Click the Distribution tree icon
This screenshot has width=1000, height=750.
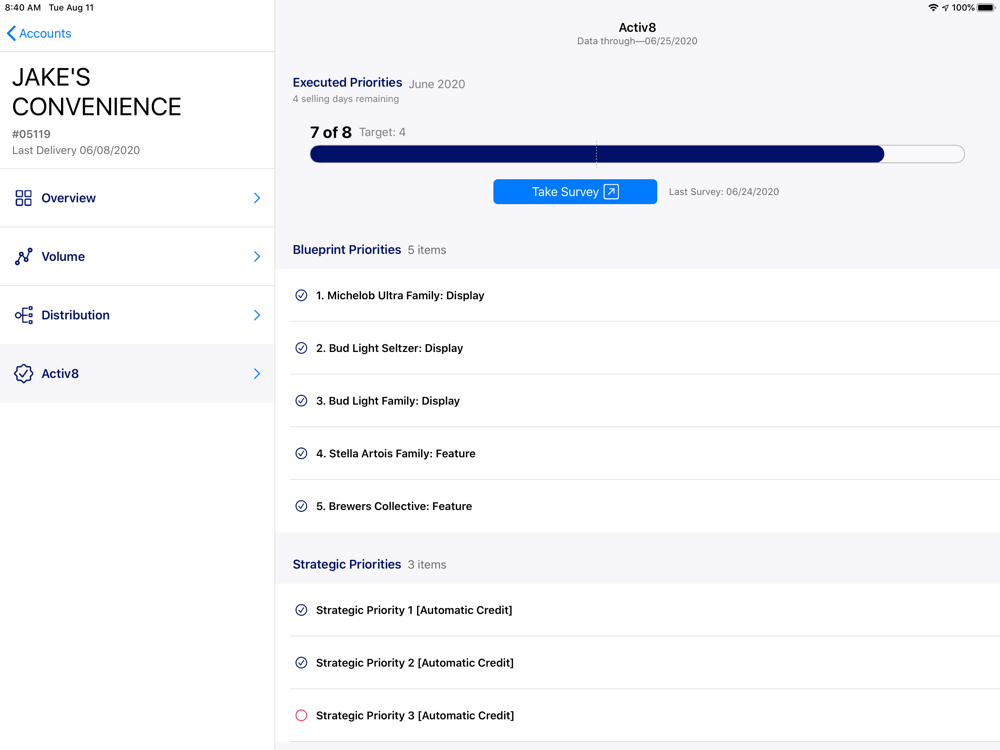[x=24, y=315]
